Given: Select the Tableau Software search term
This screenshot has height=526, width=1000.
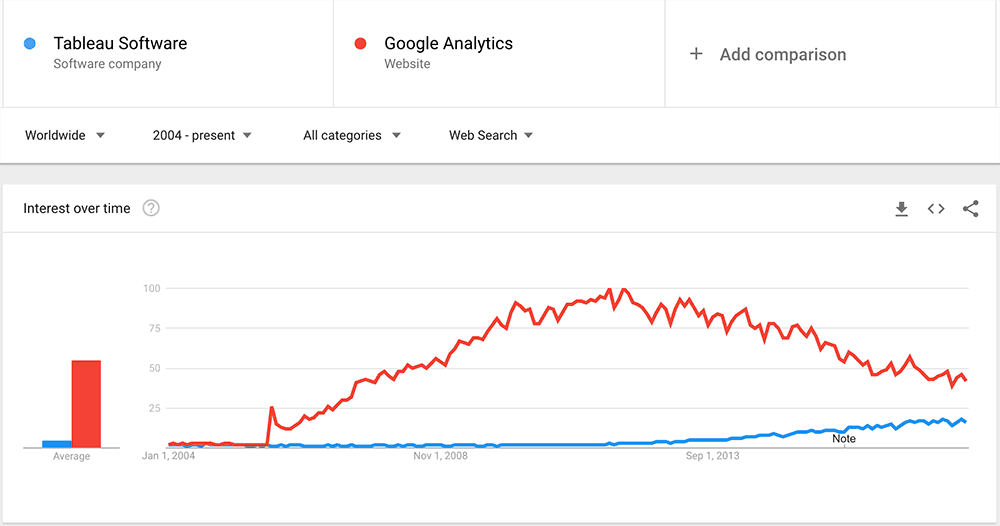Looking at the screenshot, I should tap(121, 43).
